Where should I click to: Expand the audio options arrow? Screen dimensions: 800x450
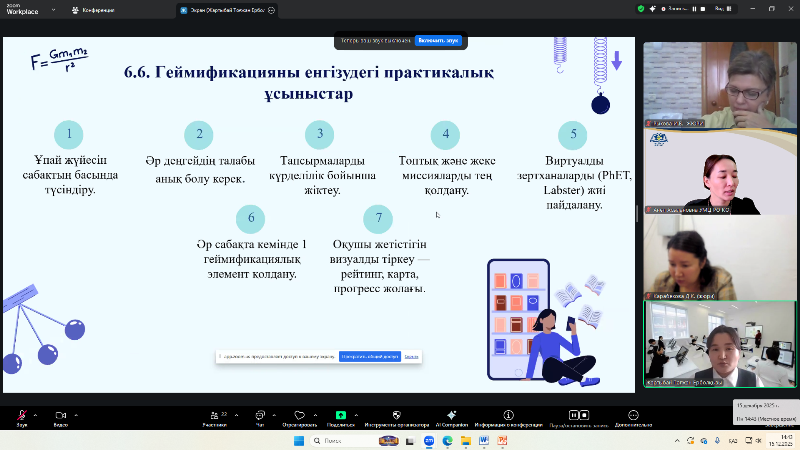pyautogui.click(x=37, y=414)
